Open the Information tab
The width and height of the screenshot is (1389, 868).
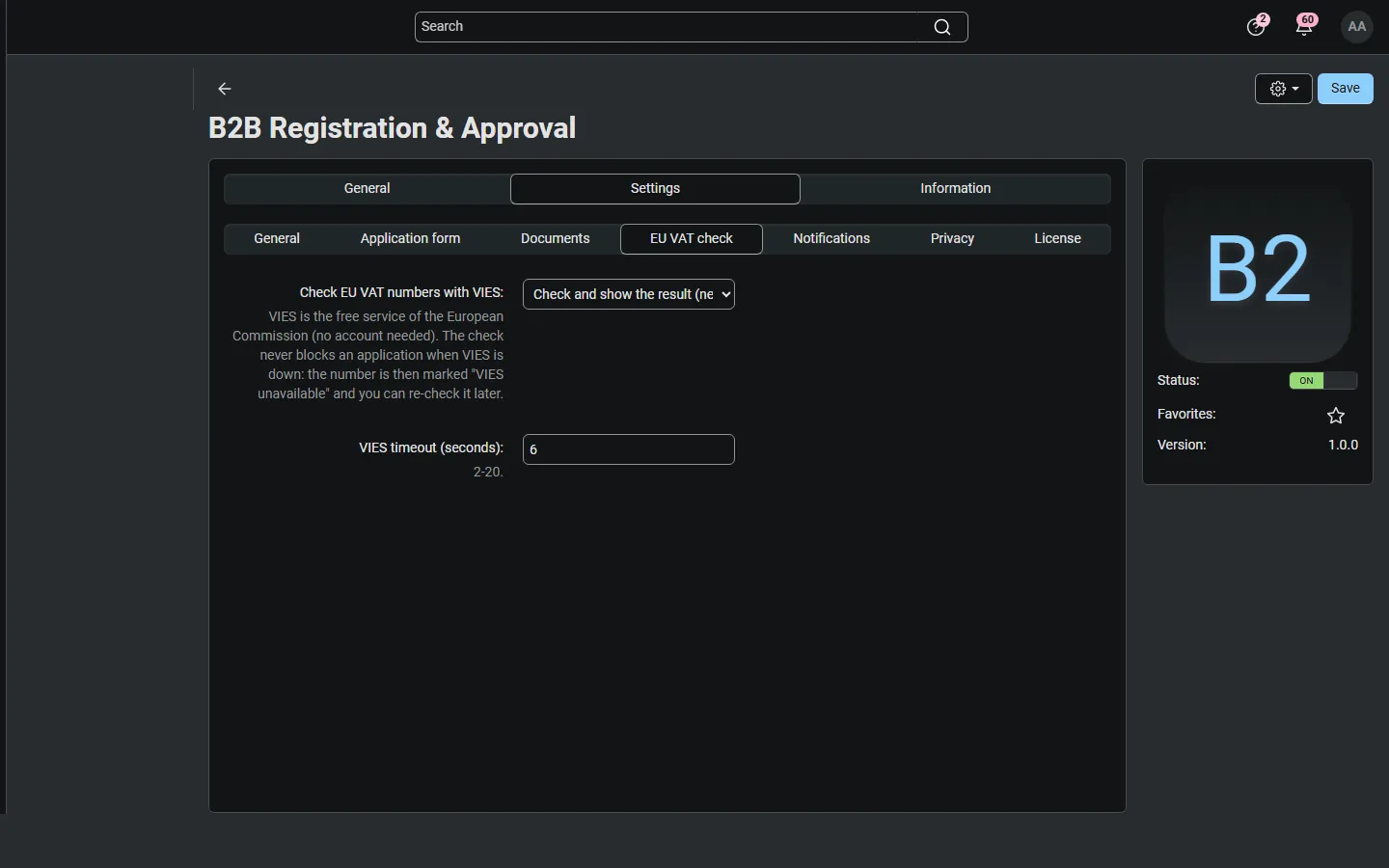coord(955,189)
